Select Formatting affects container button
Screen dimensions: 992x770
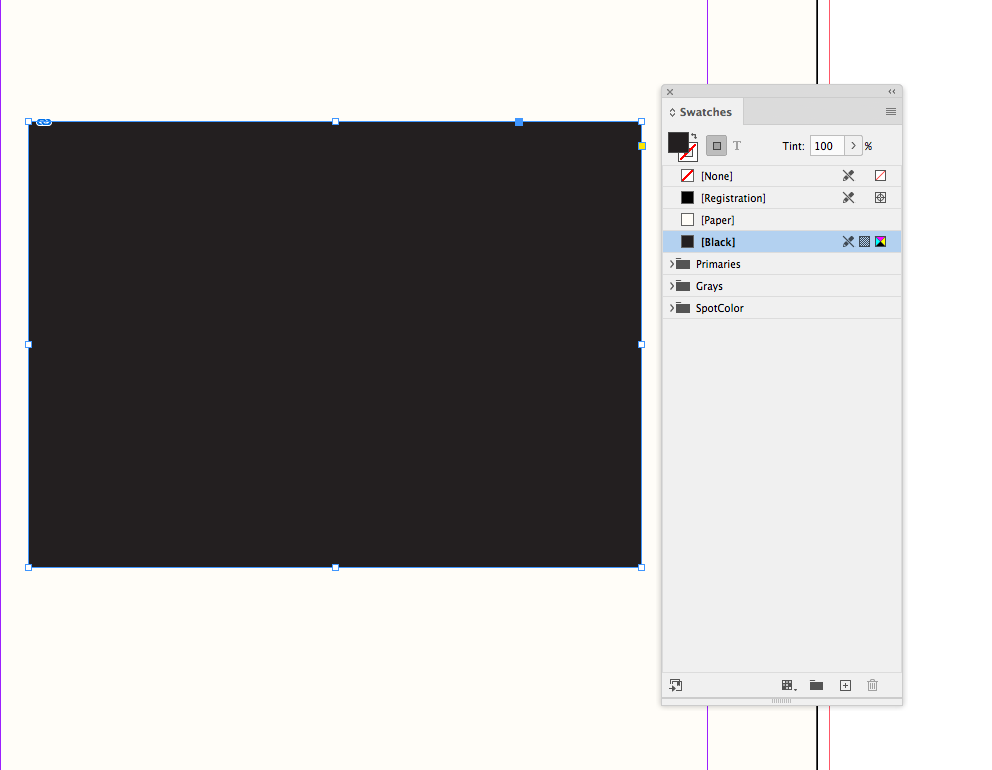[716, 146]
